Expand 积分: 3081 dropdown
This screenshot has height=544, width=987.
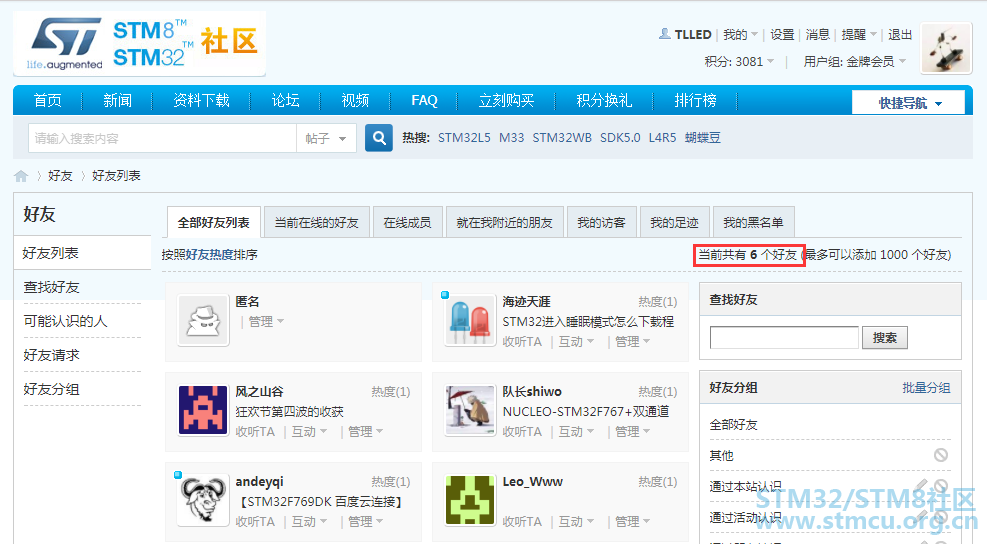(x=740, y=61)
